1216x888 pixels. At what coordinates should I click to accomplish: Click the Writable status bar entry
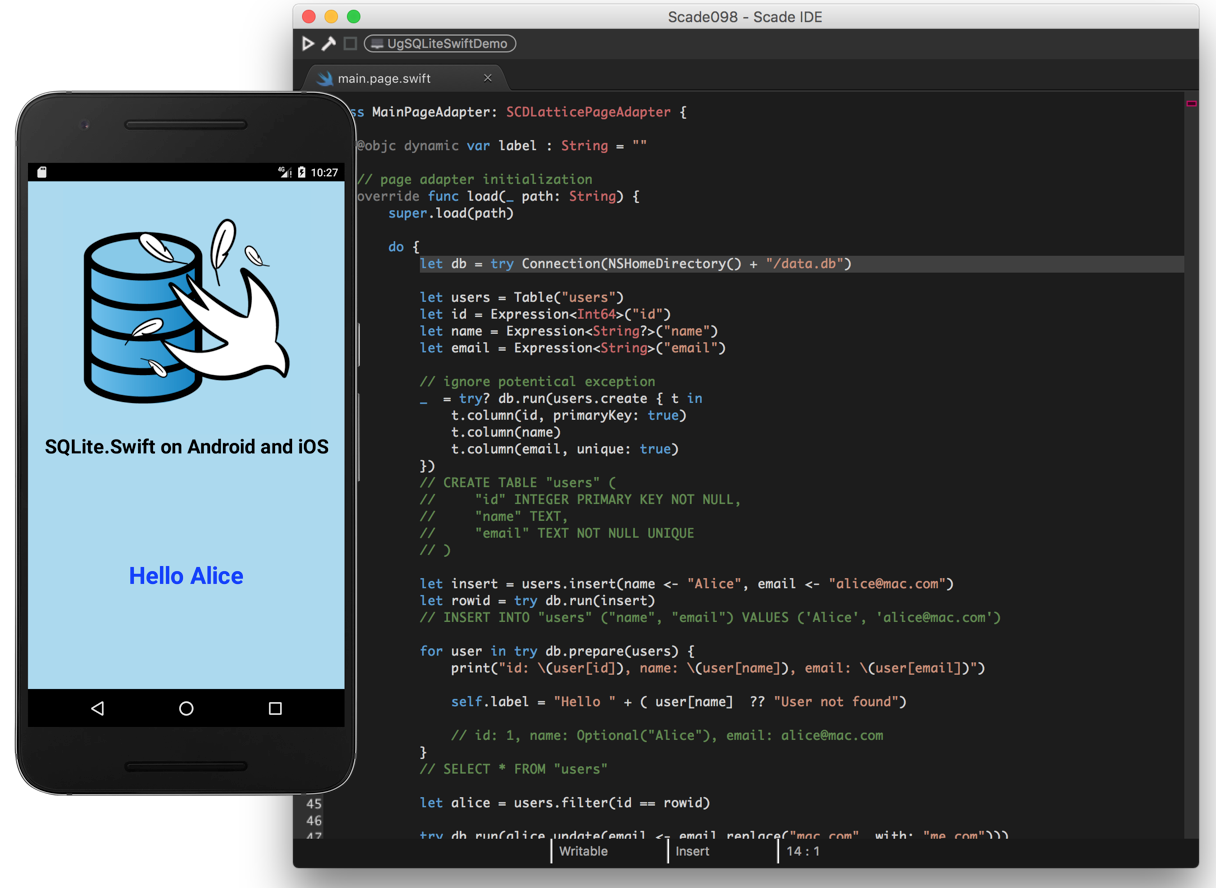tap(583, 852)
